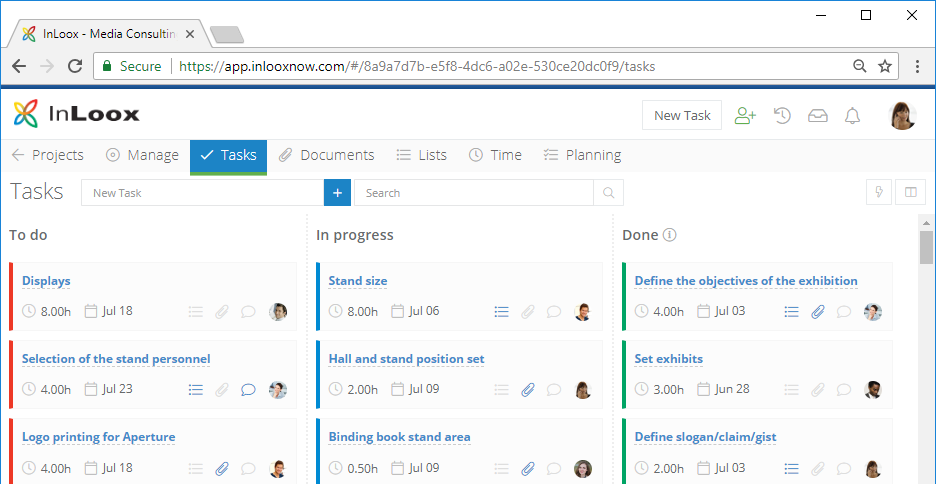Viewport: 936px width, 484px height.
Task: Click the info icon beside Done
Action: 670,235
